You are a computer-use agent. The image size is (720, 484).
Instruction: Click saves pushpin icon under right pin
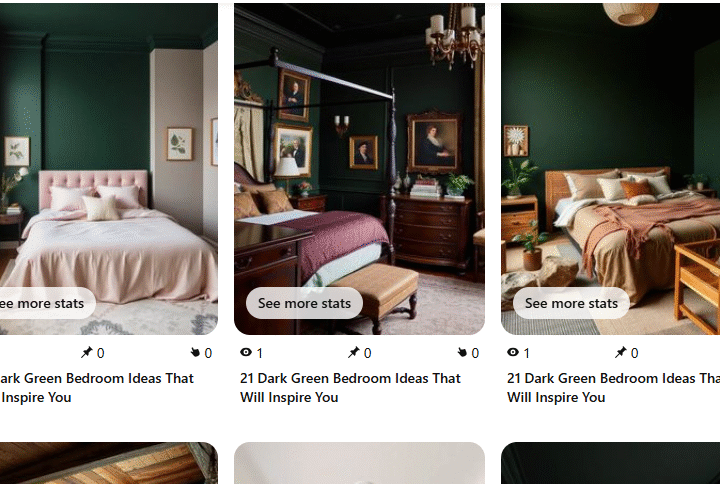pos(620,352)
